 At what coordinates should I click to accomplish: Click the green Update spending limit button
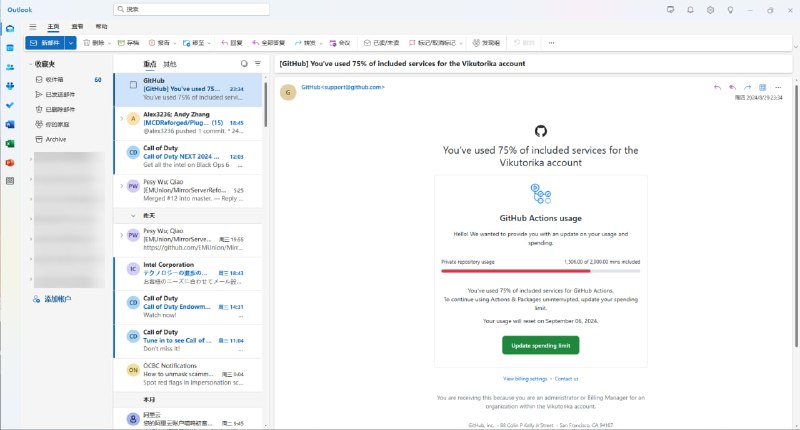(540, 345)
